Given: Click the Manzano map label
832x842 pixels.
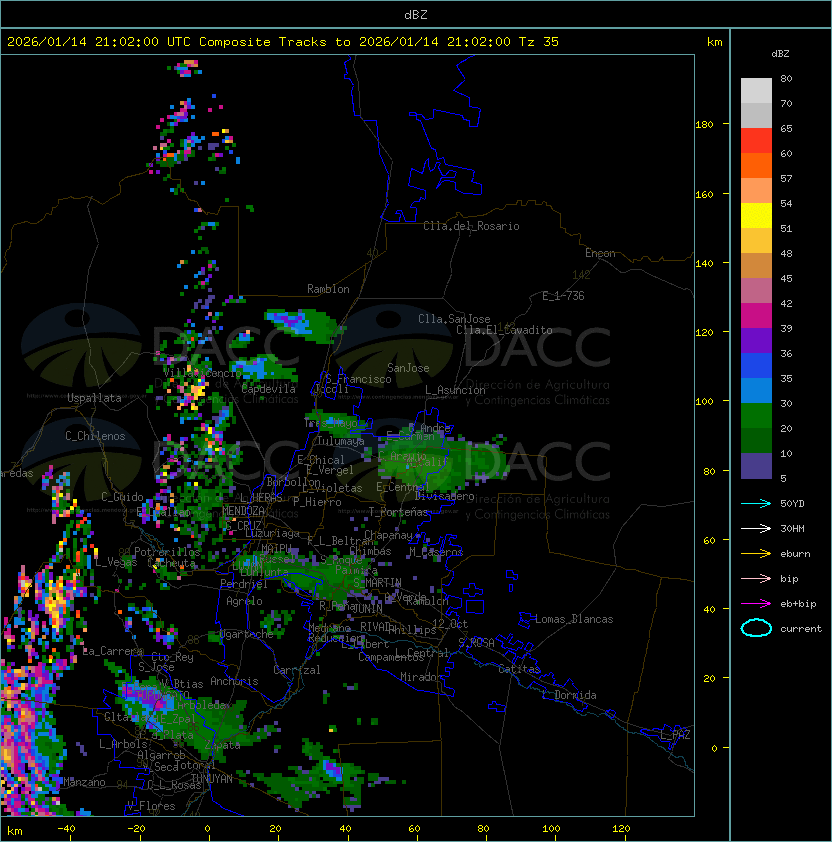Looking at the screenshot, I should [x=84, y=782].
